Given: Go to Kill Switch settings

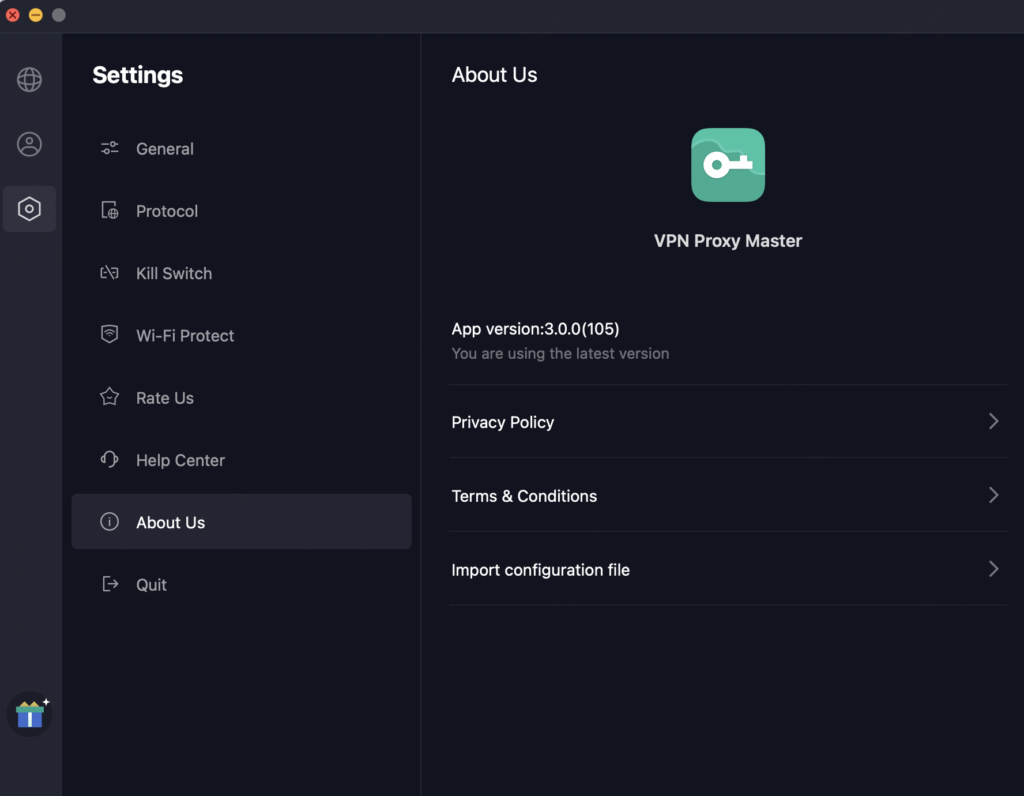Looking at the screenshot, I should (x=174, y=273).
